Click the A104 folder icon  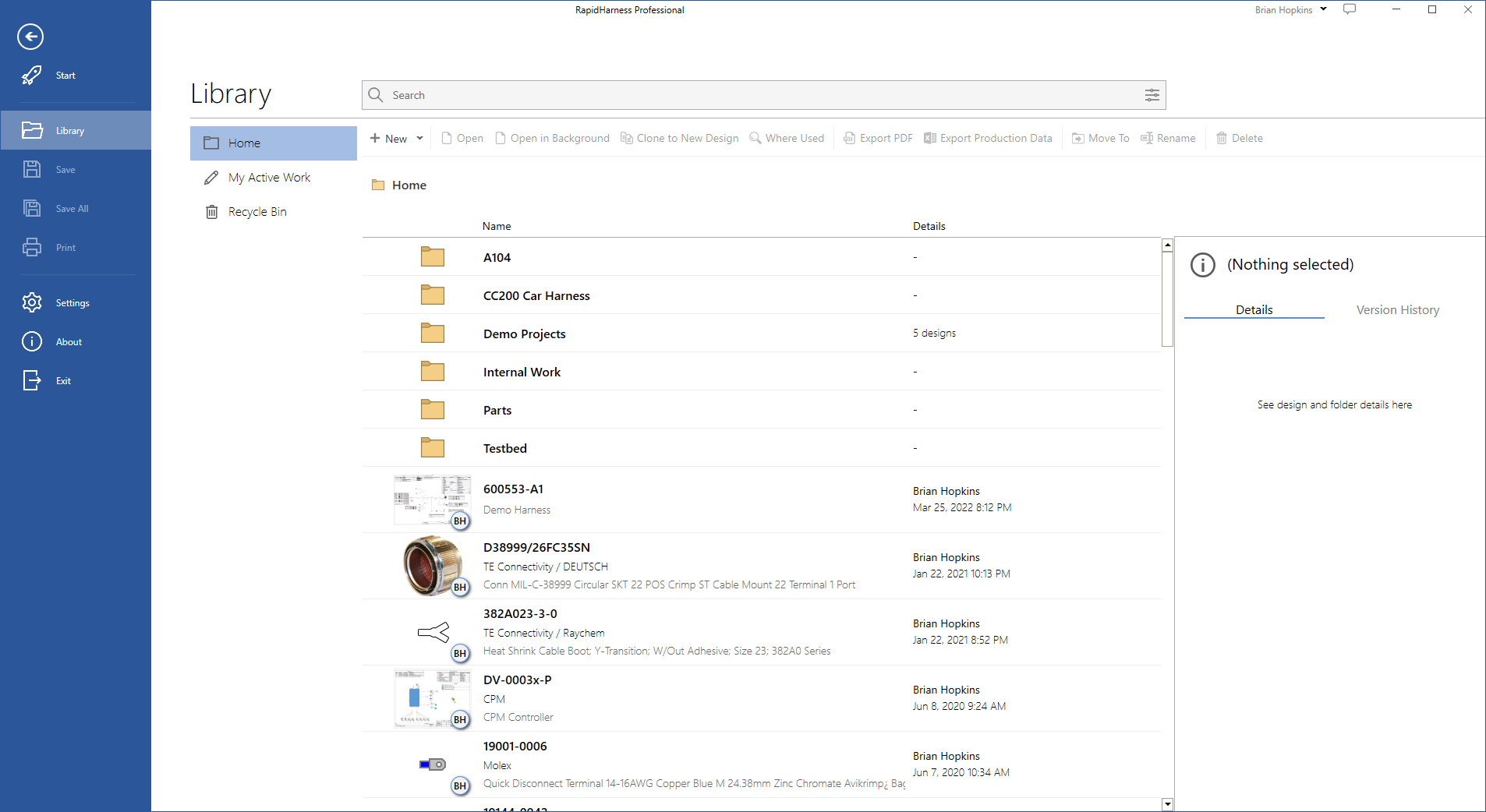tap(433, 256)
